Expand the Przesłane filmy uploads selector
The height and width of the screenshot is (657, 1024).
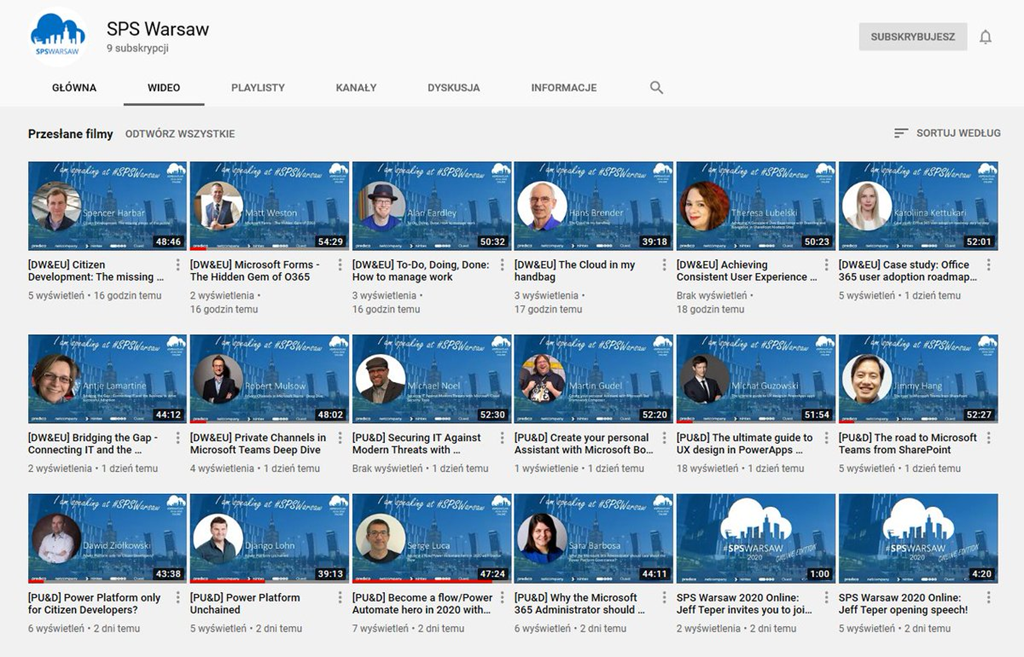click(70, 133)
